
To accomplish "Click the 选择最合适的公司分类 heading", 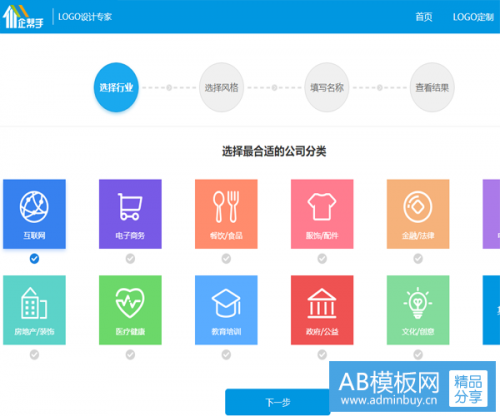I will click(x=274, y=151).
